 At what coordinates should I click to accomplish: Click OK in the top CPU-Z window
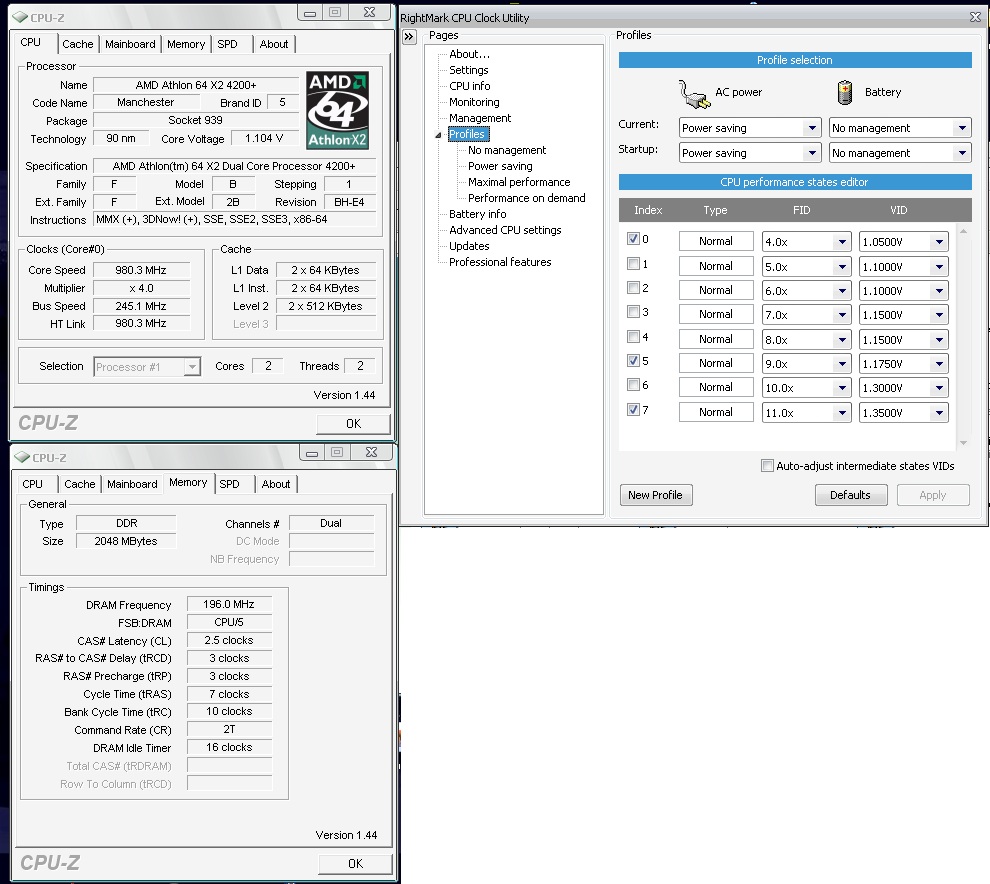click(x=354, y=424)
